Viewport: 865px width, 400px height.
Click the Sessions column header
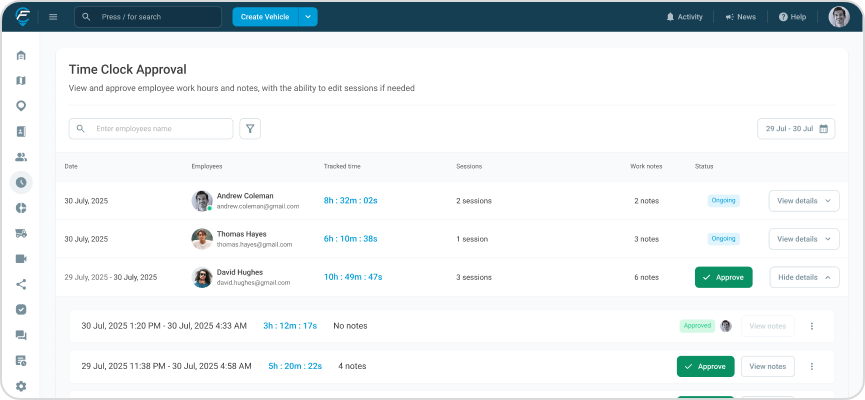point(469,166)
